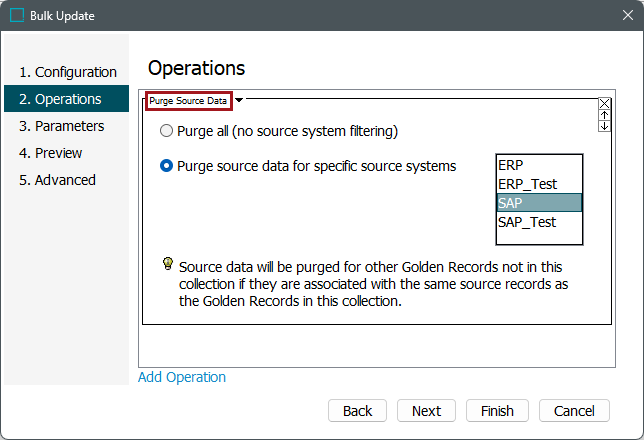
Task: Open the operation type dropdown arrow
Action: point(239,100)
